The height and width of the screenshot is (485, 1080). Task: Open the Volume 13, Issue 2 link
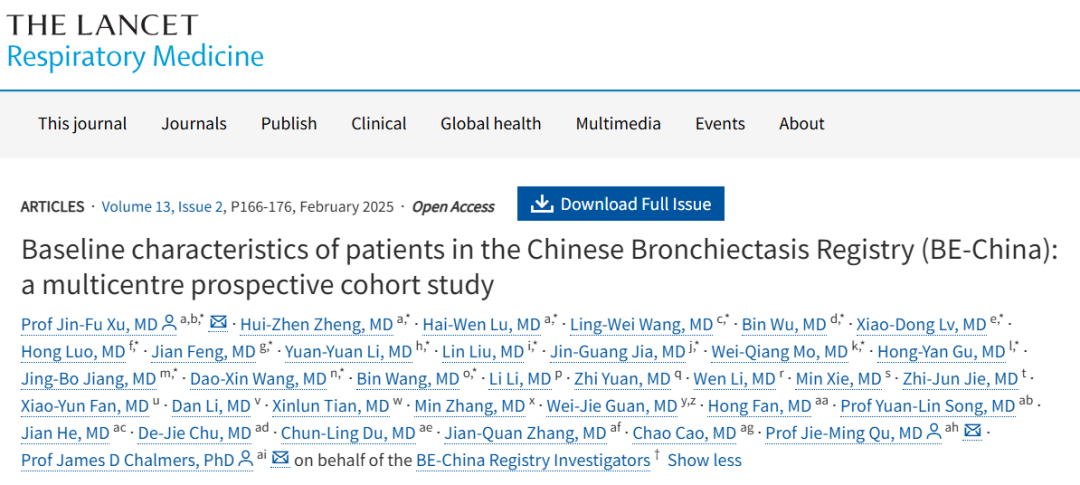click(x=163, y=207)
